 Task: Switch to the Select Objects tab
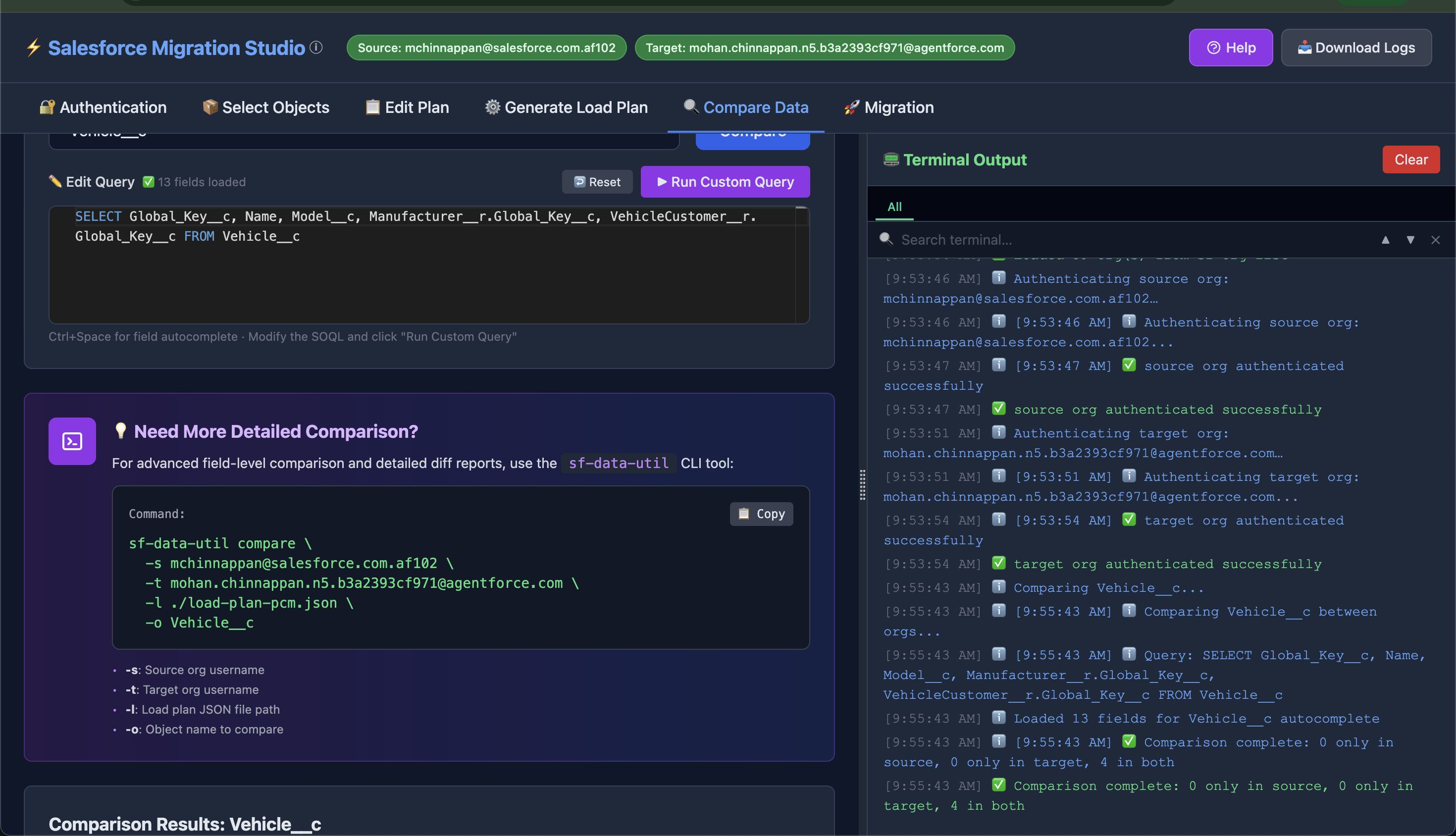[x=266, y=107]
